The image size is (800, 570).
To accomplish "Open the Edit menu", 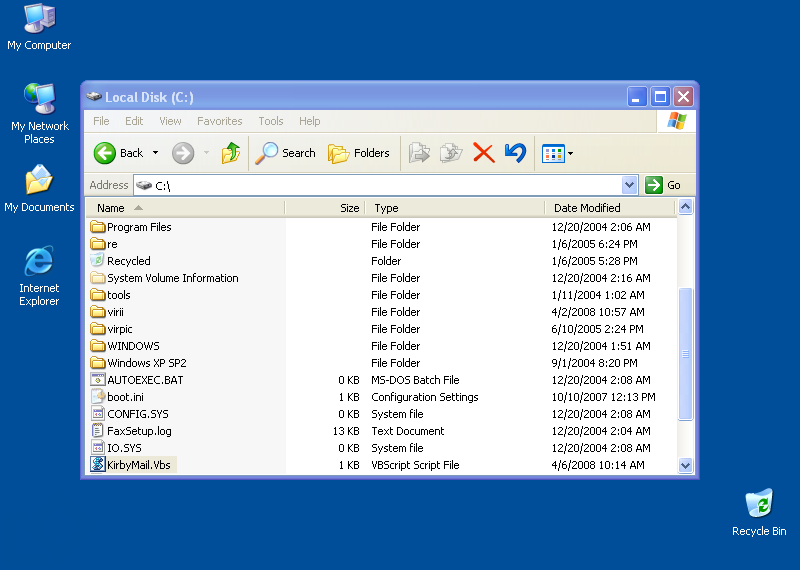I will click(x=134, y=121).
